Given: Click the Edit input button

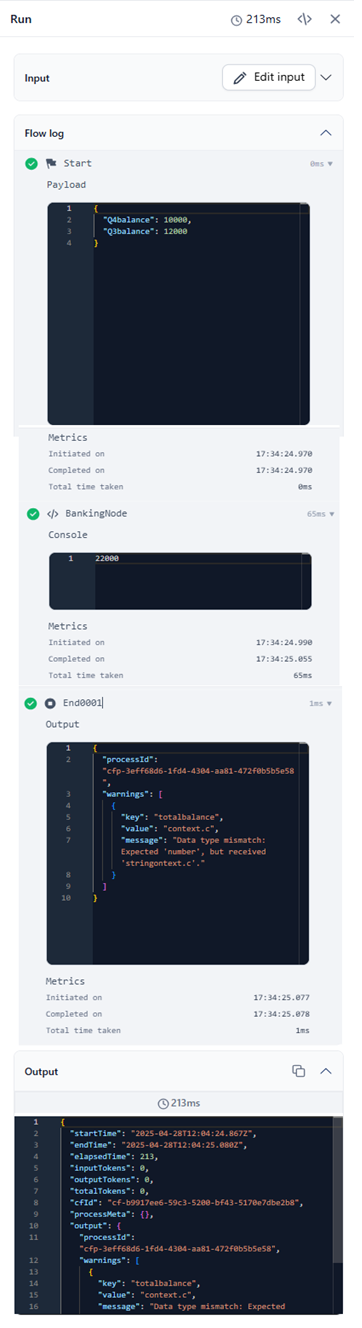Looking at the screenshot, I should click(x=268, y=77).
